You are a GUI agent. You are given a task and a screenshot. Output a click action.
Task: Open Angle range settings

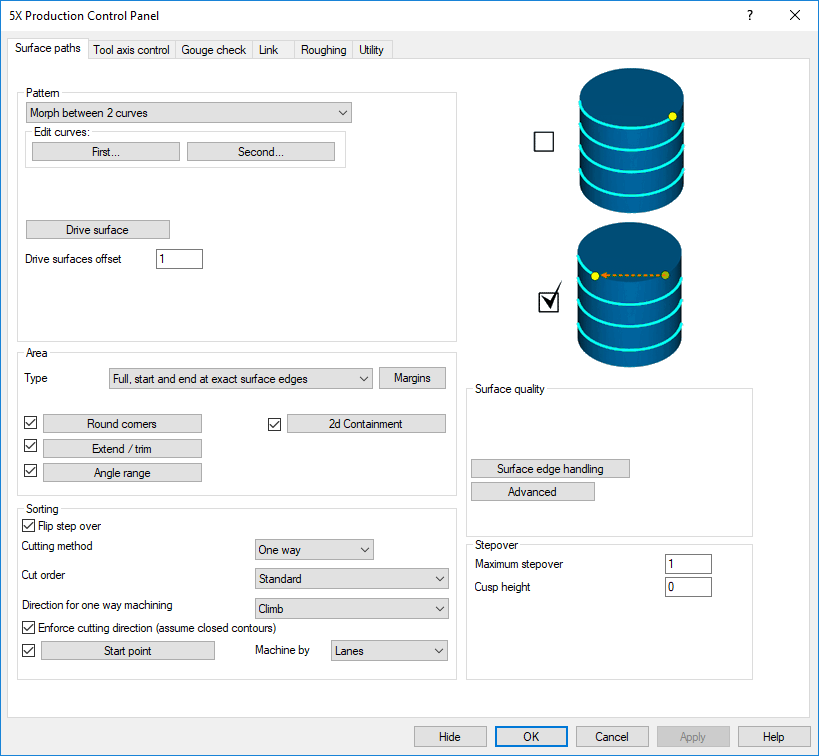pos(122,473)
